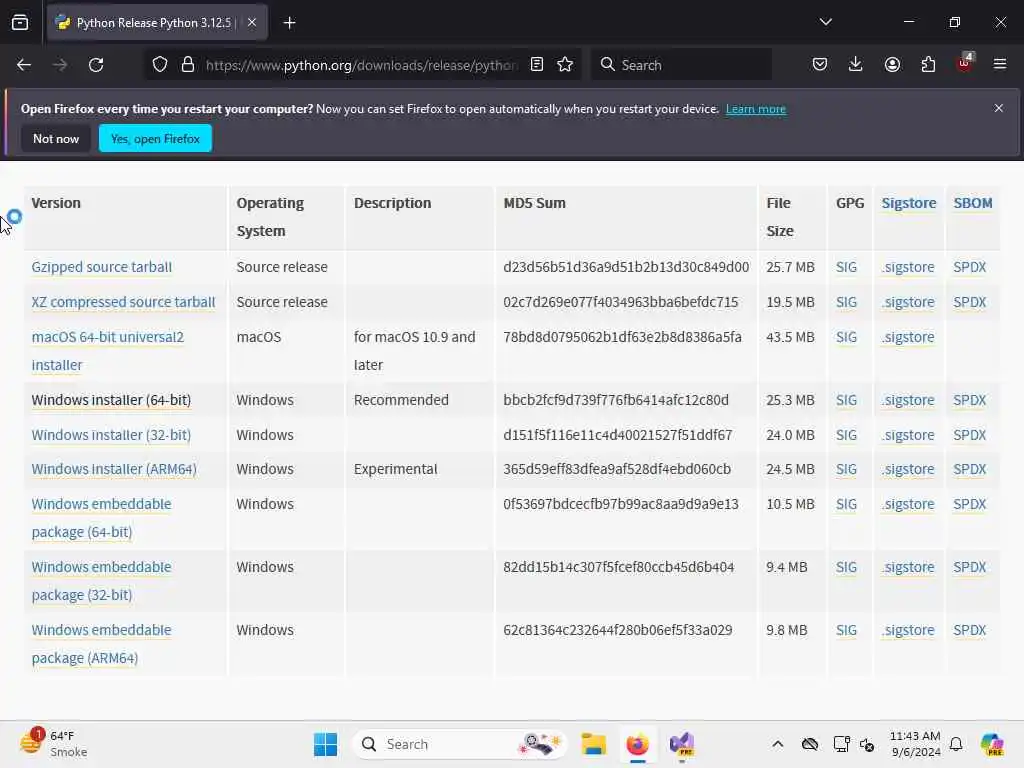
Task: Open SBOM column header link
Action: tap(972, 203)
